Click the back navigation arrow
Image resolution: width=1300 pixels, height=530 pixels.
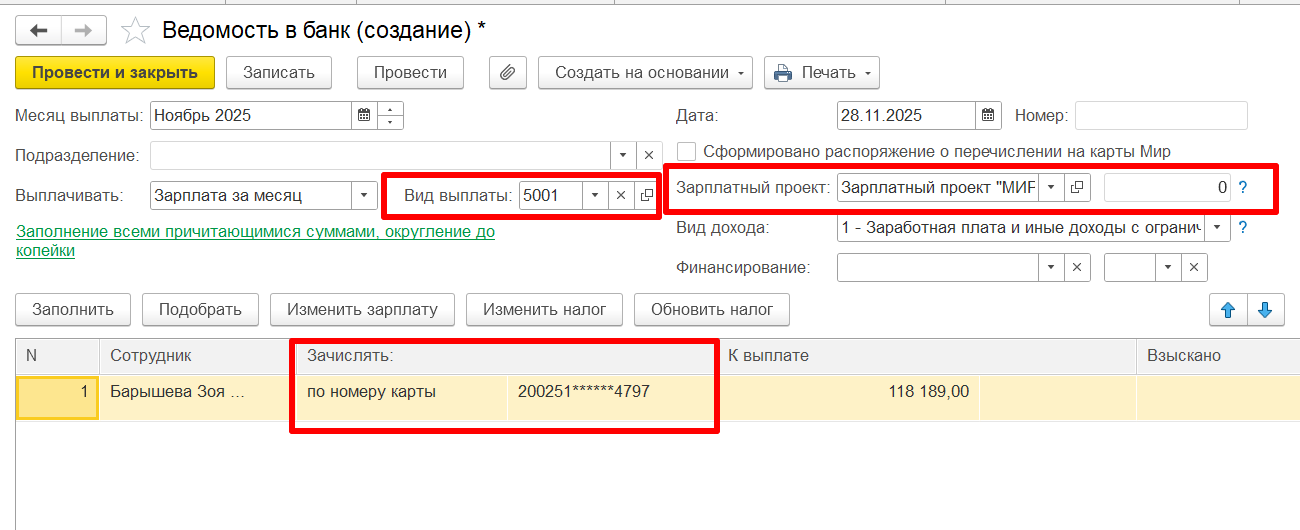pyautogui.click(x=39, y=31)
